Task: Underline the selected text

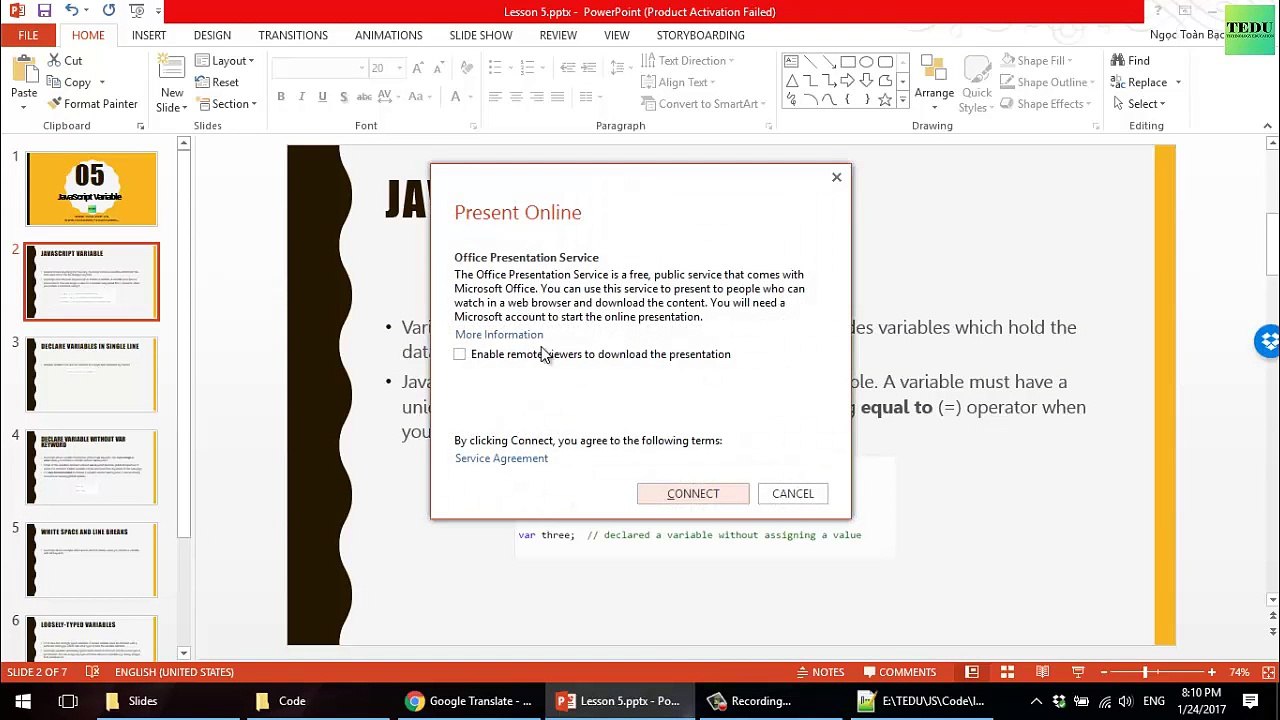Action: (x=322, y=97)
